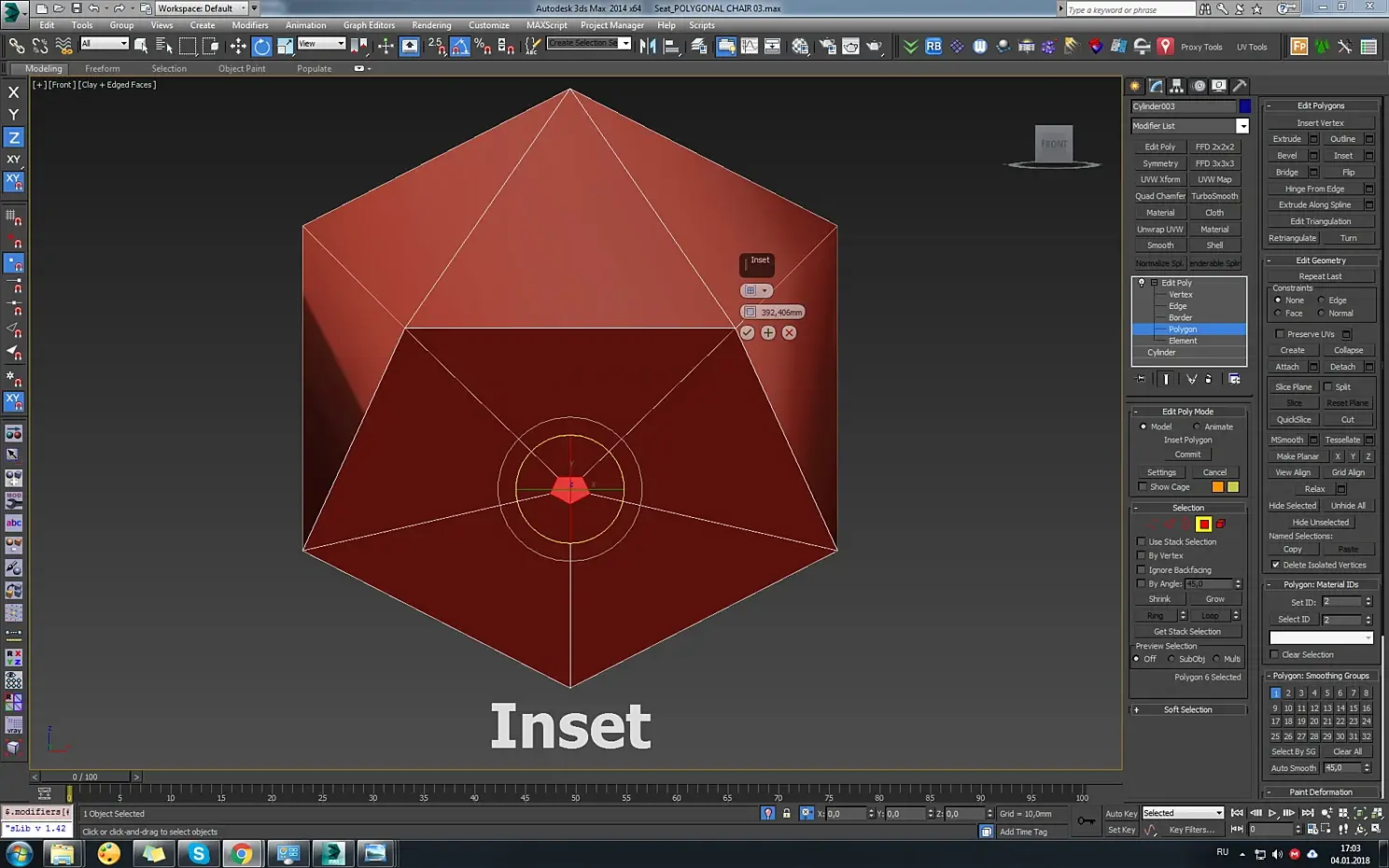The height and width of the screenshot is (868, 1389).
Task: Open the selection filter All dropdown
Action: coord(104,44)
